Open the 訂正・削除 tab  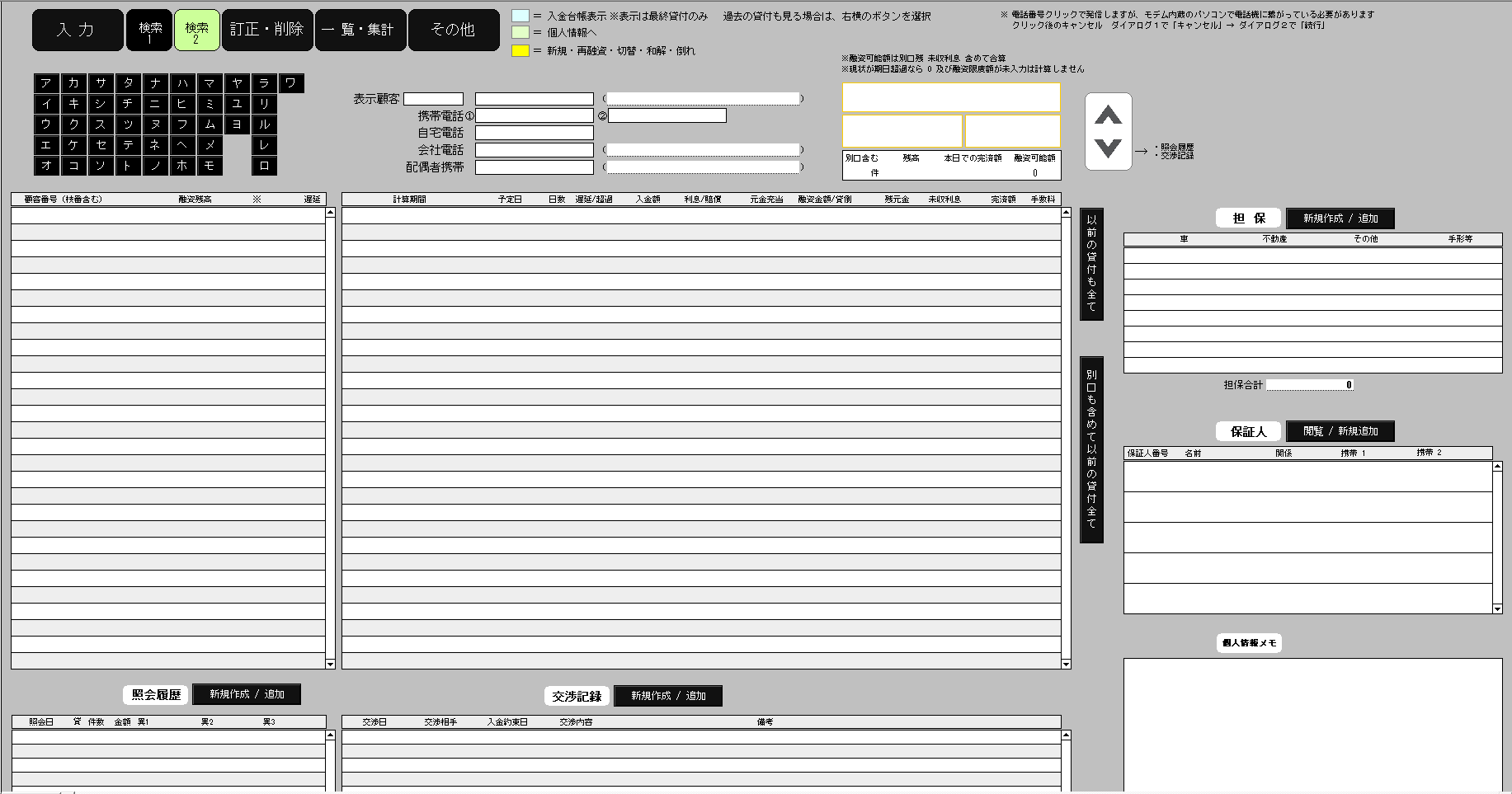[x=267, y=30]
